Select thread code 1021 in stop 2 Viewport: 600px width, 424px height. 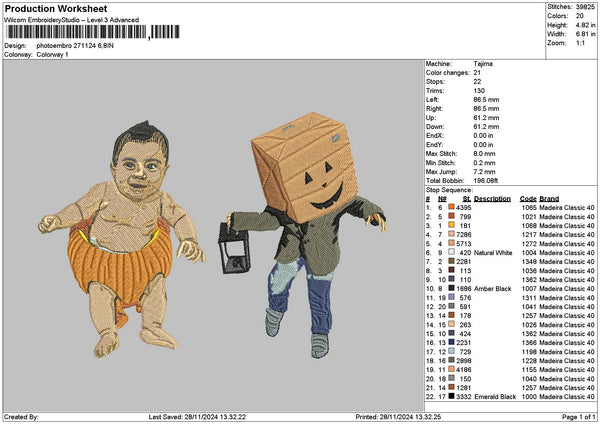[x=529, y=217]
